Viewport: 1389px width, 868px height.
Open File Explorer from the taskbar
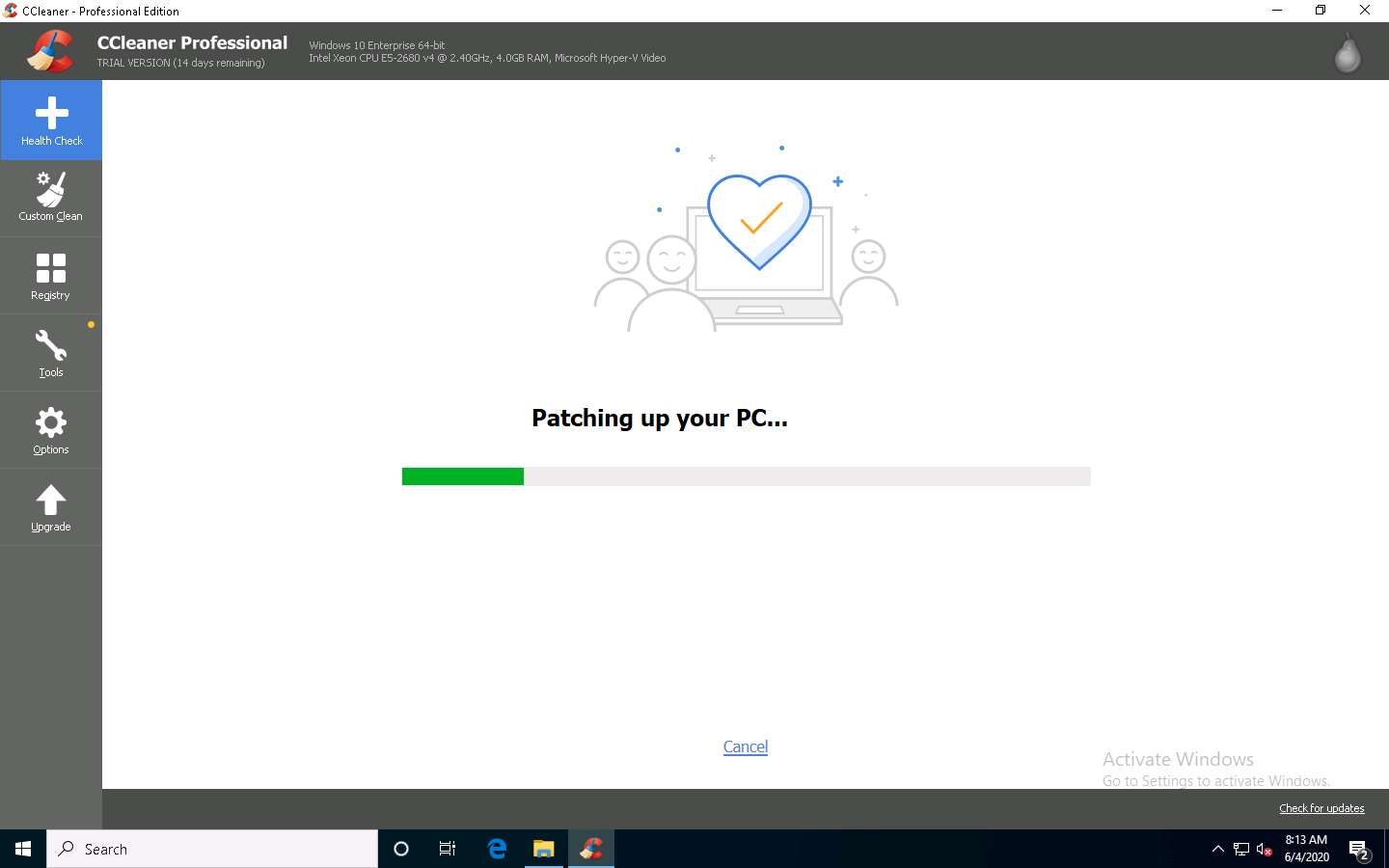[x=544, y=849]
